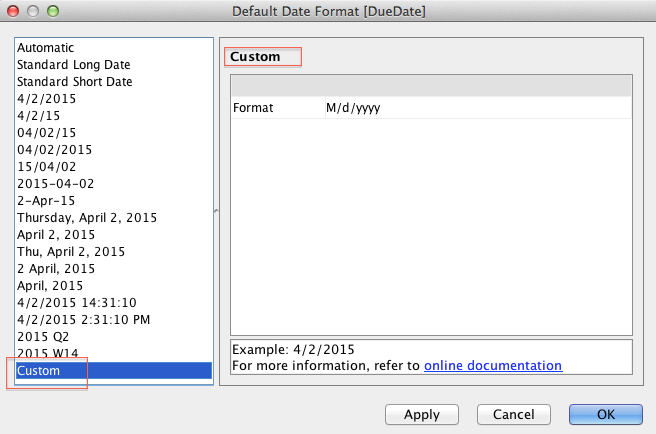Choose the 2 April, 2015 format
Viewport: 656px width, 434px height.
coord(56,269)
